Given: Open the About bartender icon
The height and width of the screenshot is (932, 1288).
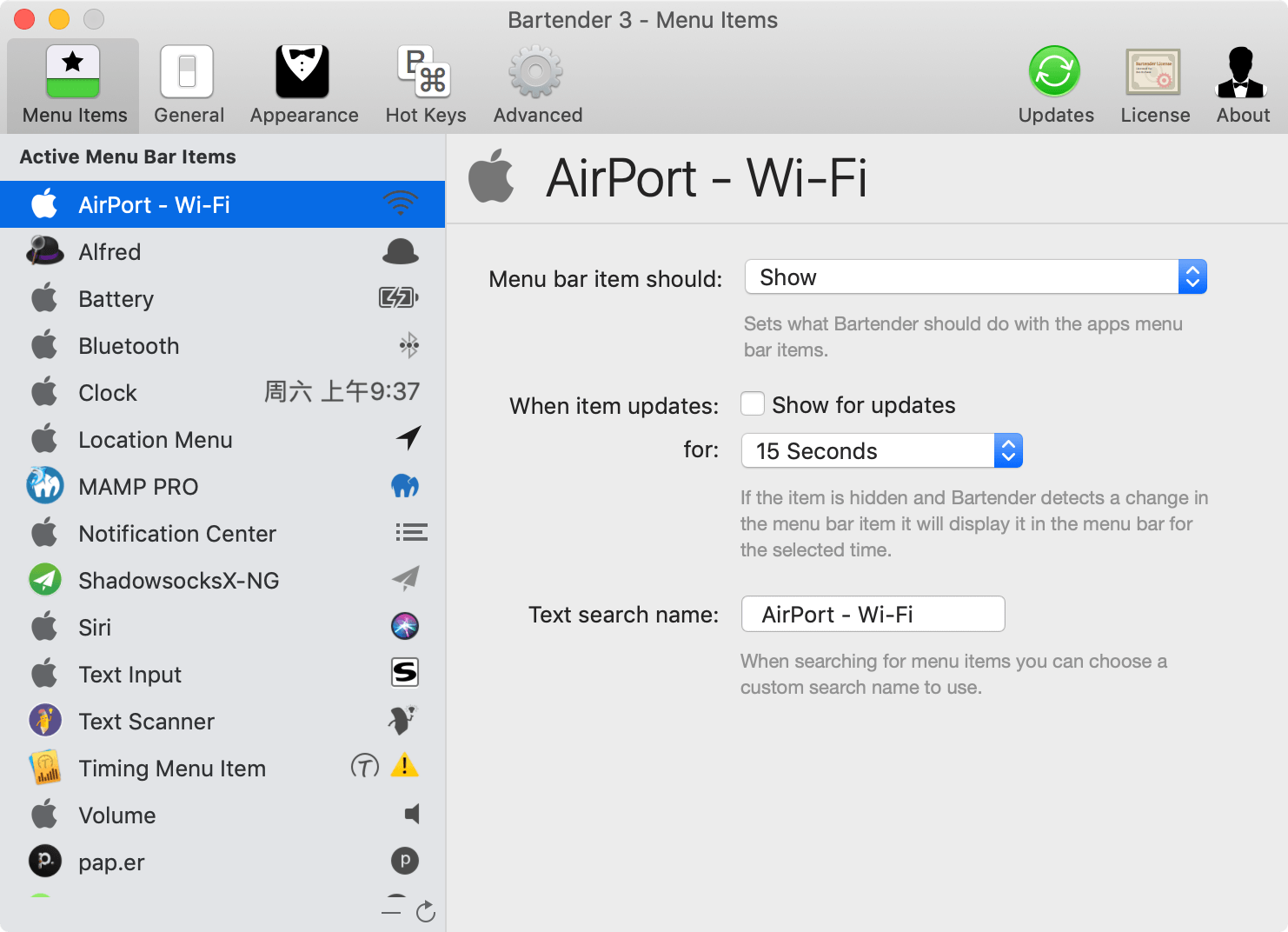Looking at the screenshot, I should [x=1242, y=71].
